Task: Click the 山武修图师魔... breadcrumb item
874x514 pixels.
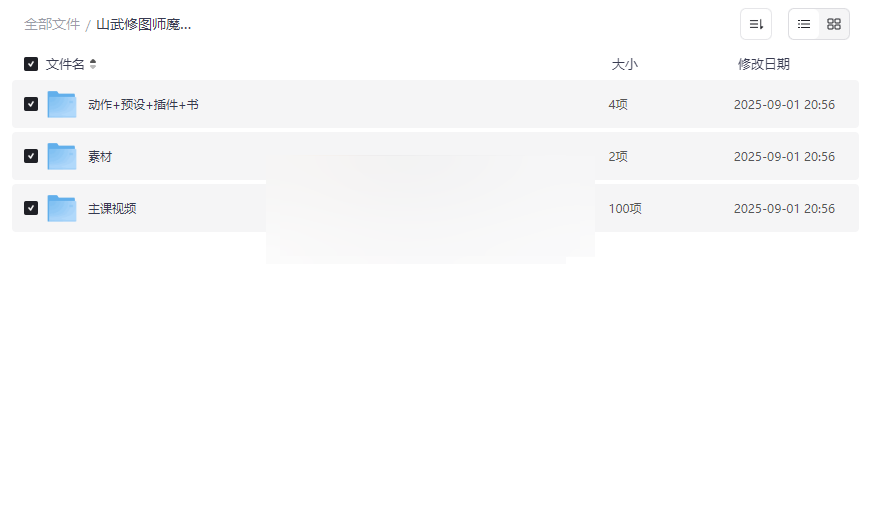Action: pyautogui.click(x=144, y=24)
